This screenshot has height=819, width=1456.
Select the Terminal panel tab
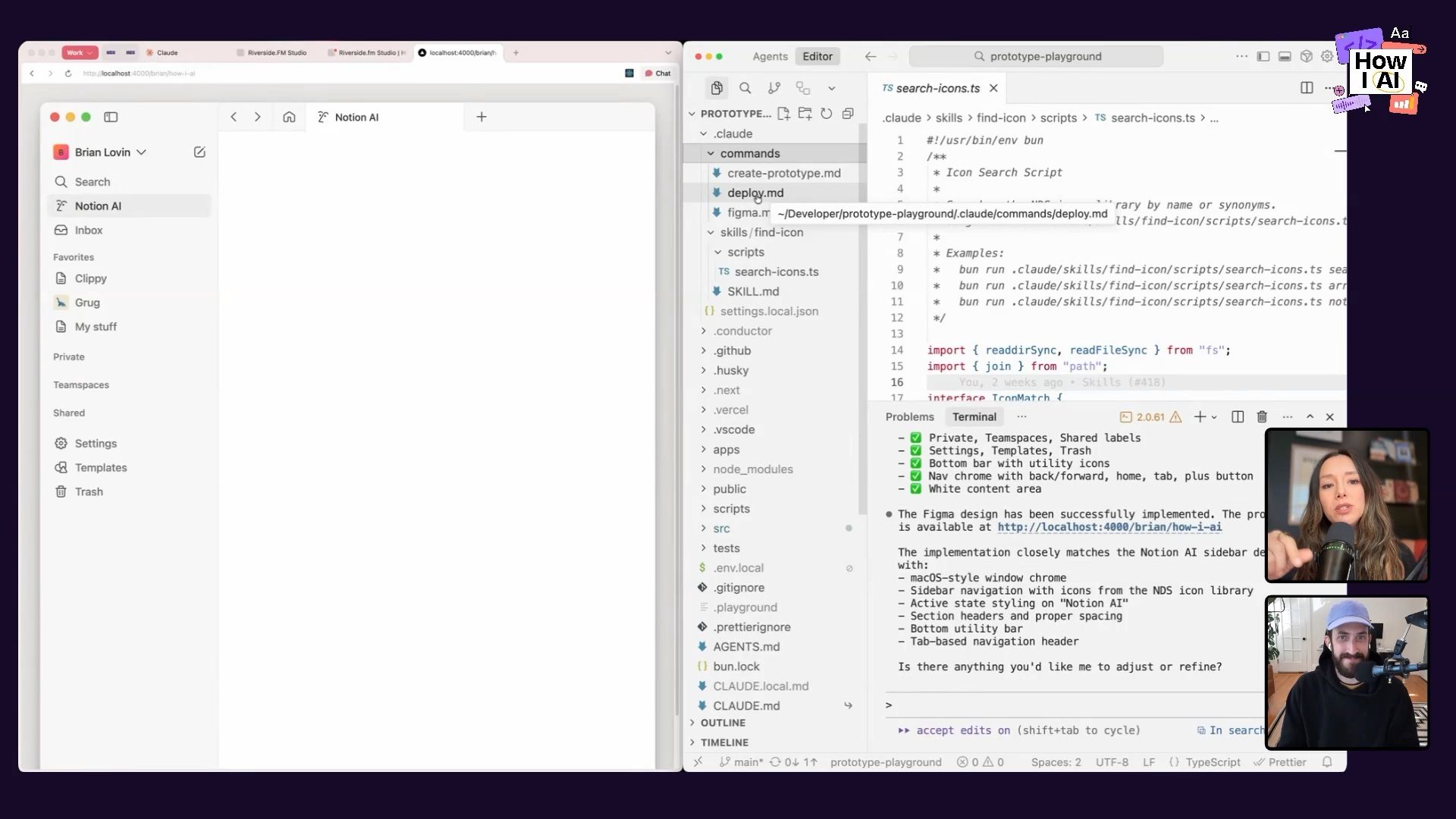[x=974, y=417]
